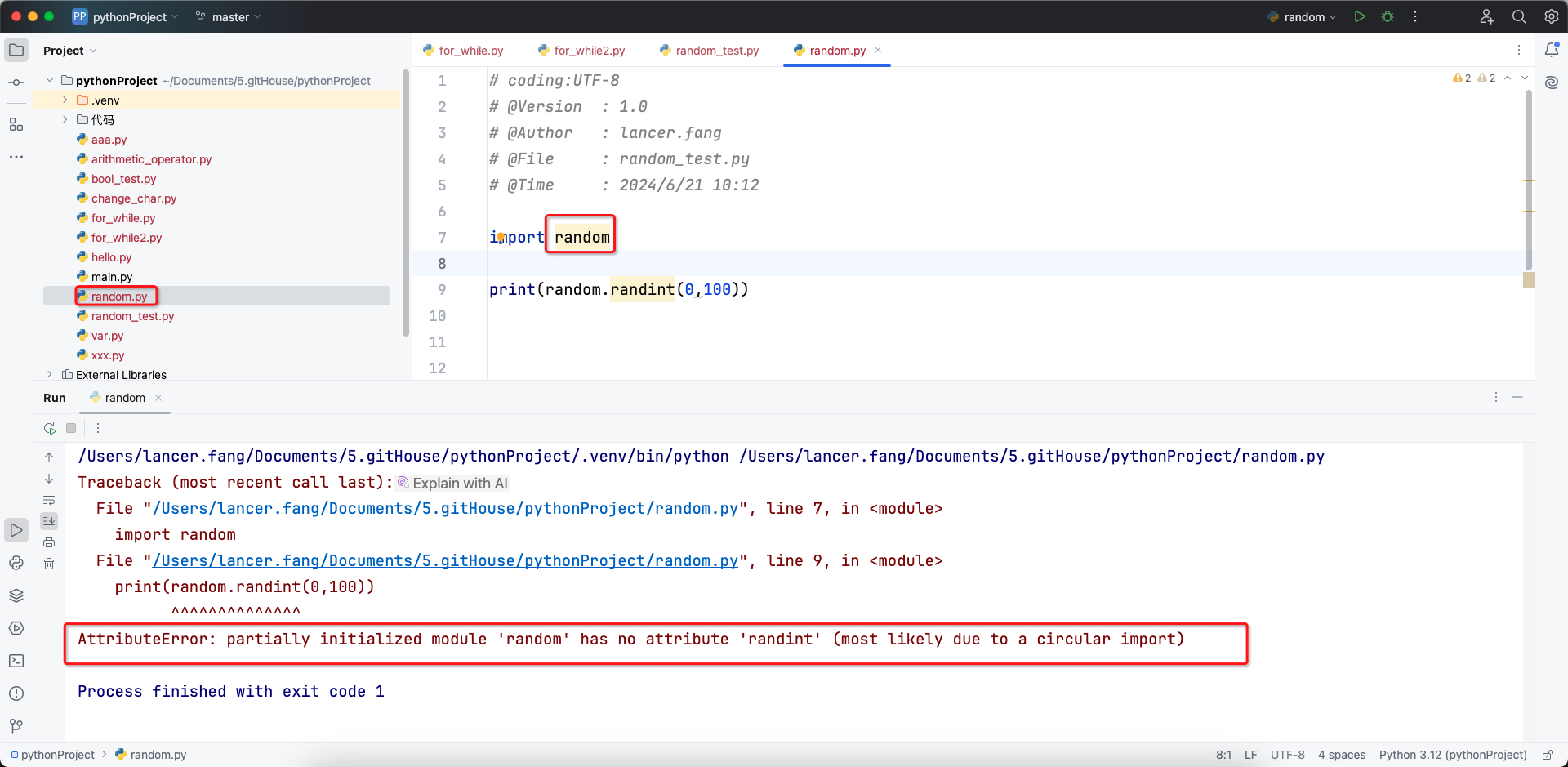1568x767 pixels.
Task: Start debugging with the bug icon
Action: (1388, 16)
